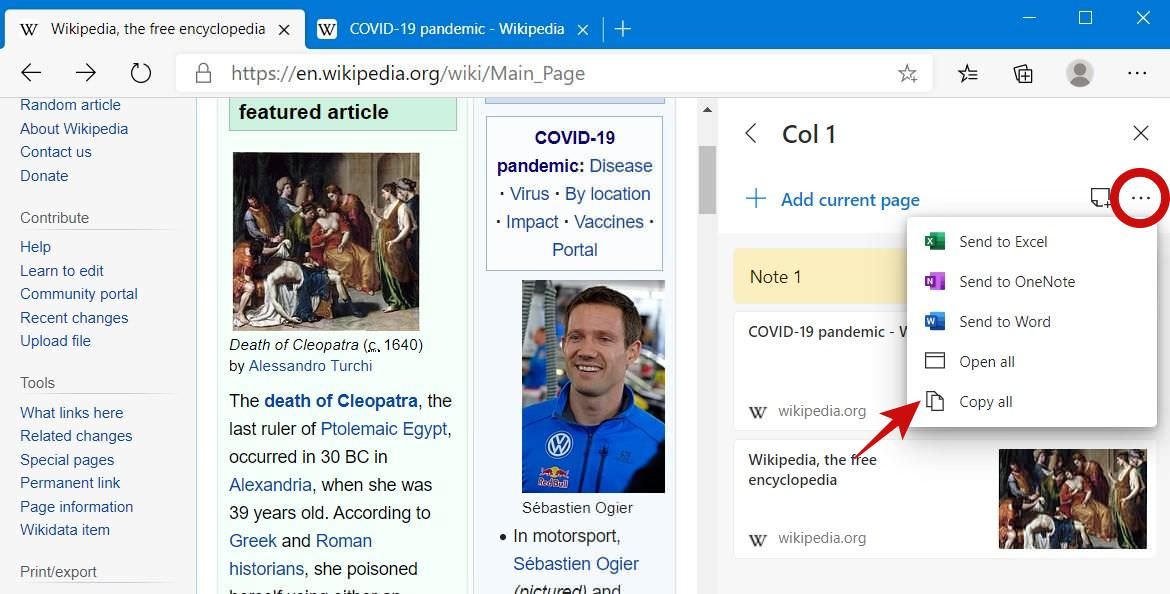Go forward in browser history
The image size is (1170, 594).
pos(86,72)
